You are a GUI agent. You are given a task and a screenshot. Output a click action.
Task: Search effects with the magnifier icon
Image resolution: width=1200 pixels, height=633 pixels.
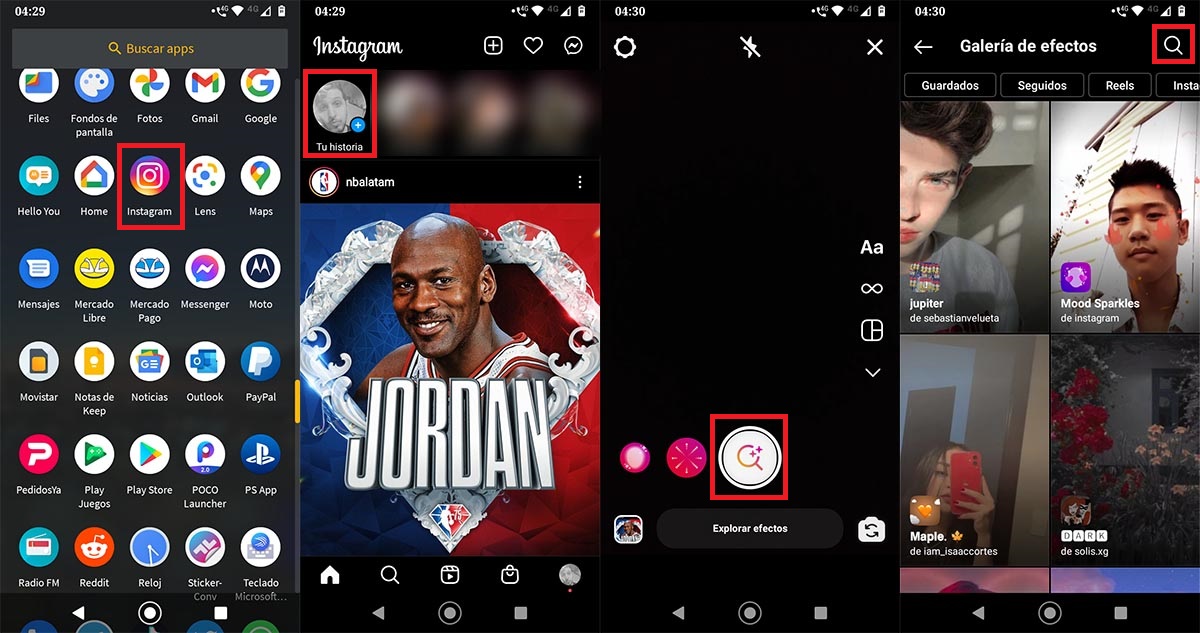coord(1172,46)
